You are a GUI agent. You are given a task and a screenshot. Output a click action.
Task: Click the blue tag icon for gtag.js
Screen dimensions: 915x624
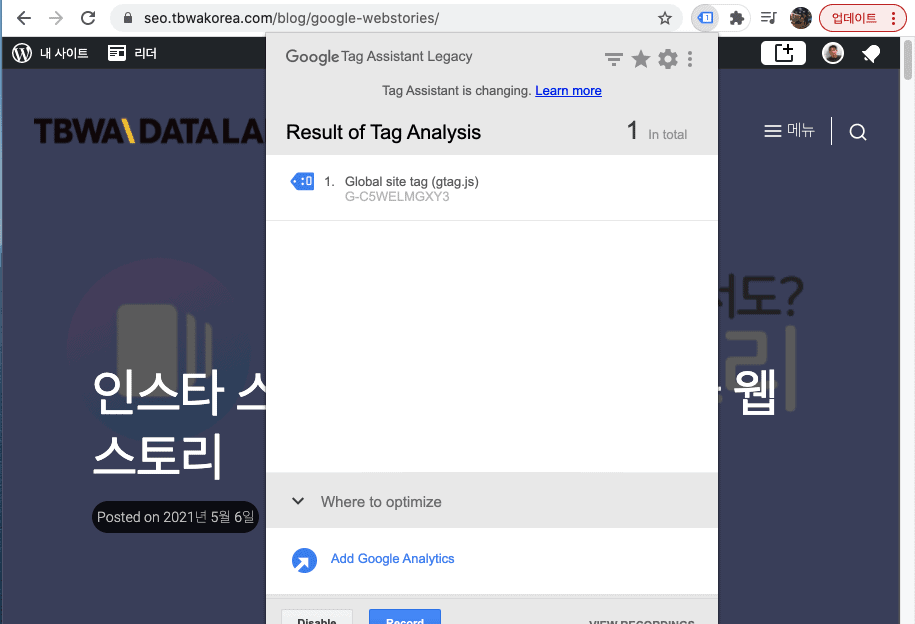click(302, 182)
